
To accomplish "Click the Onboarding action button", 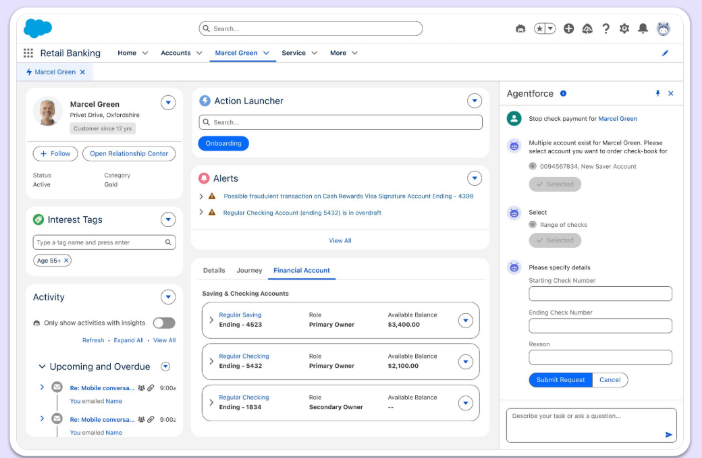I will coord(223,143).
